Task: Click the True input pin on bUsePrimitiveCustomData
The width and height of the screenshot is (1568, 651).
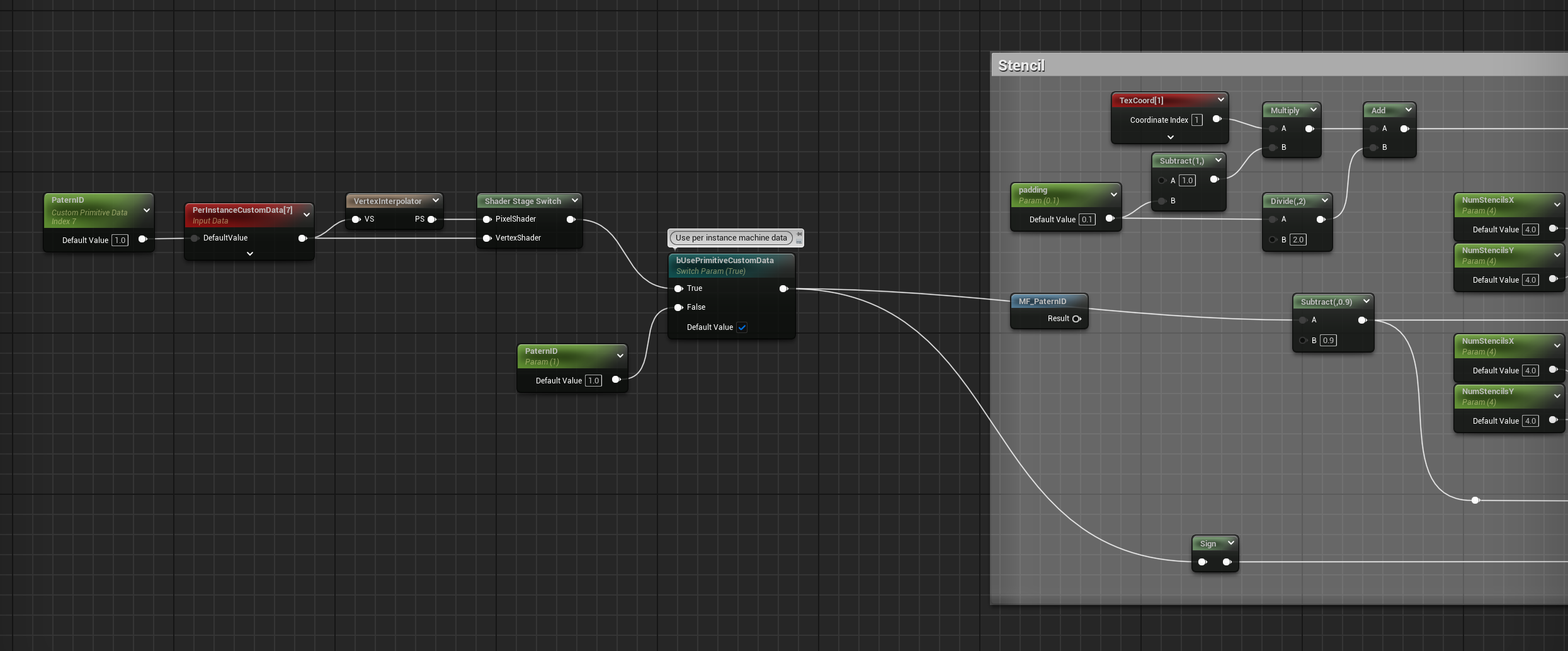Action: coord(679,288)
